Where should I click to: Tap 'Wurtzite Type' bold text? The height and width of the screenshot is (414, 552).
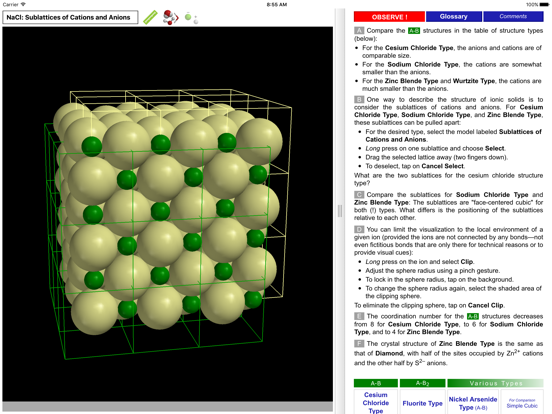(474, 81)
